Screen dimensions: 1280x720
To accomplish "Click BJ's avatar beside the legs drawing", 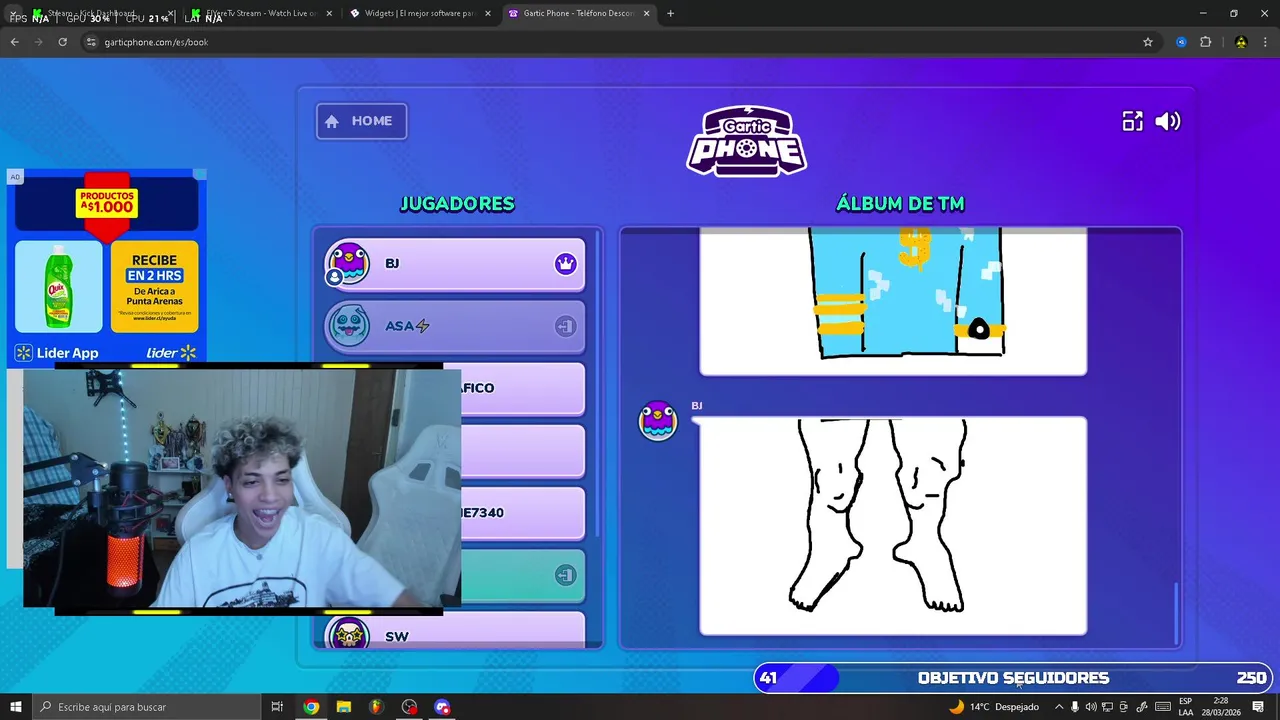I will (658, 421).
